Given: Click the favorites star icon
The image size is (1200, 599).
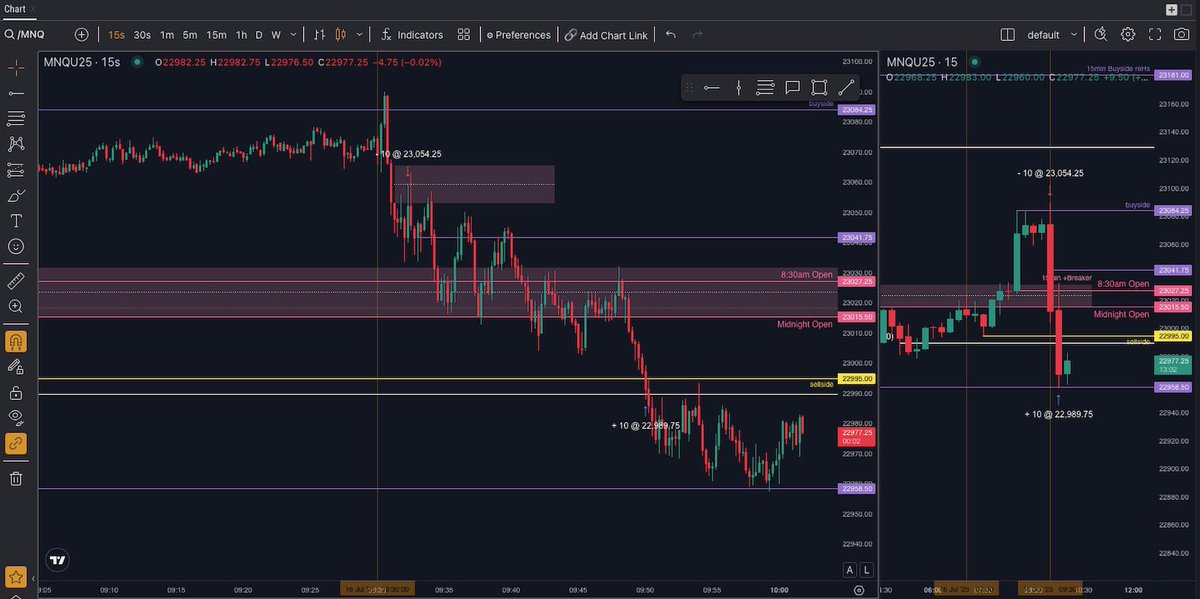Looking at the screenshot, I should click(x=16, y=577).
